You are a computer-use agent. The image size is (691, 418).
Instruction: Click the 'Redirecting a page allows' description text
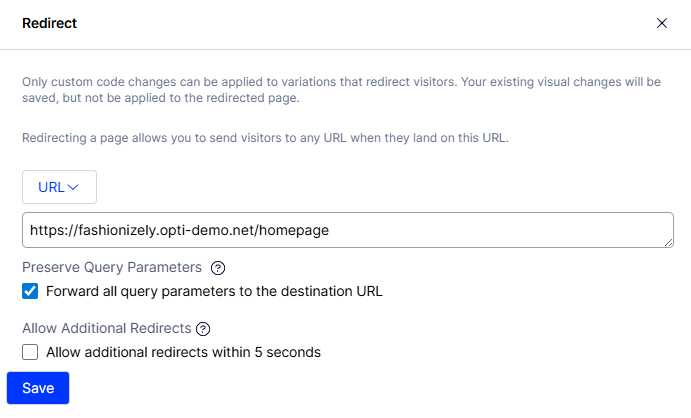pyautogui.click(x=265, y=138)
